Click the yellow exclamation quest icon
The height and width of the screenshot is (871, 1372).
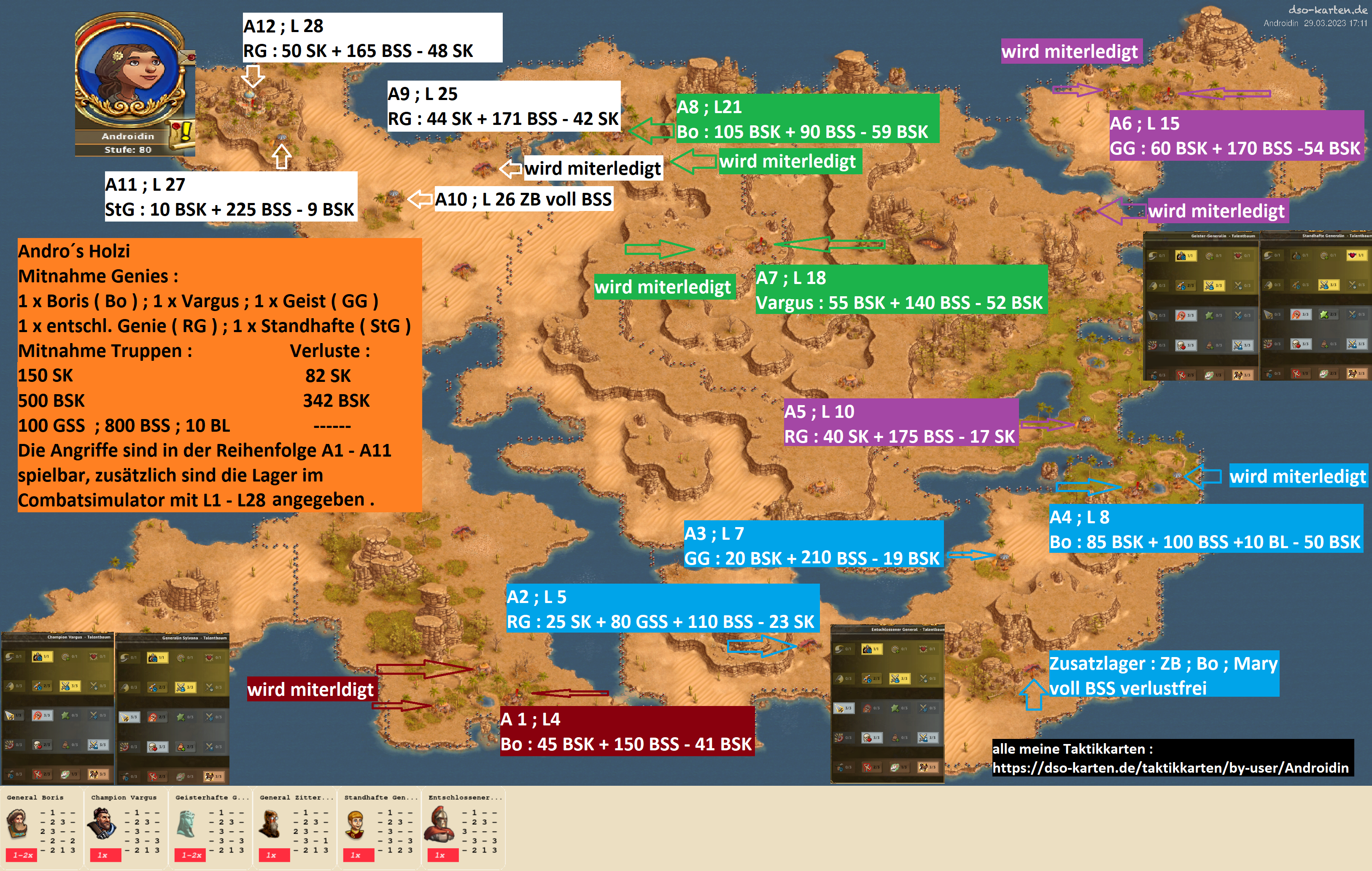pyautogui.click(x=185, y=132)
